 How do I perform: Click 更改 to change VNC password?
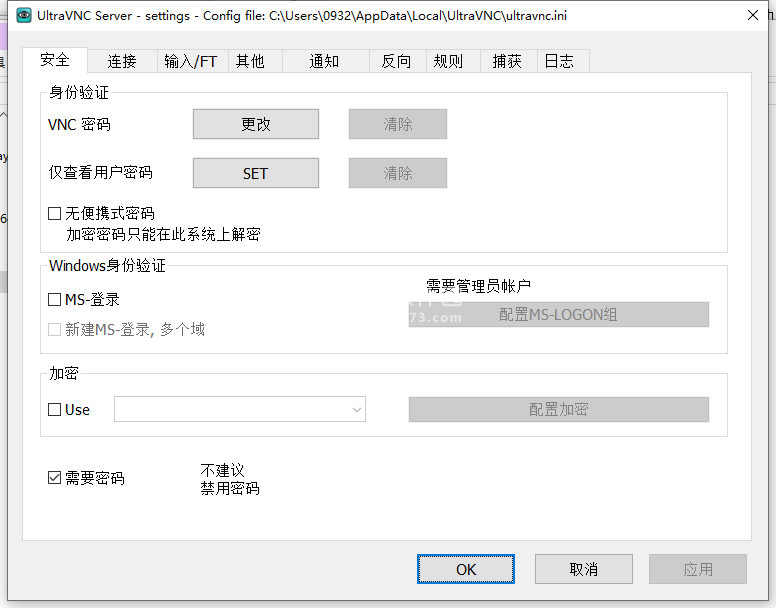(256, 124)
